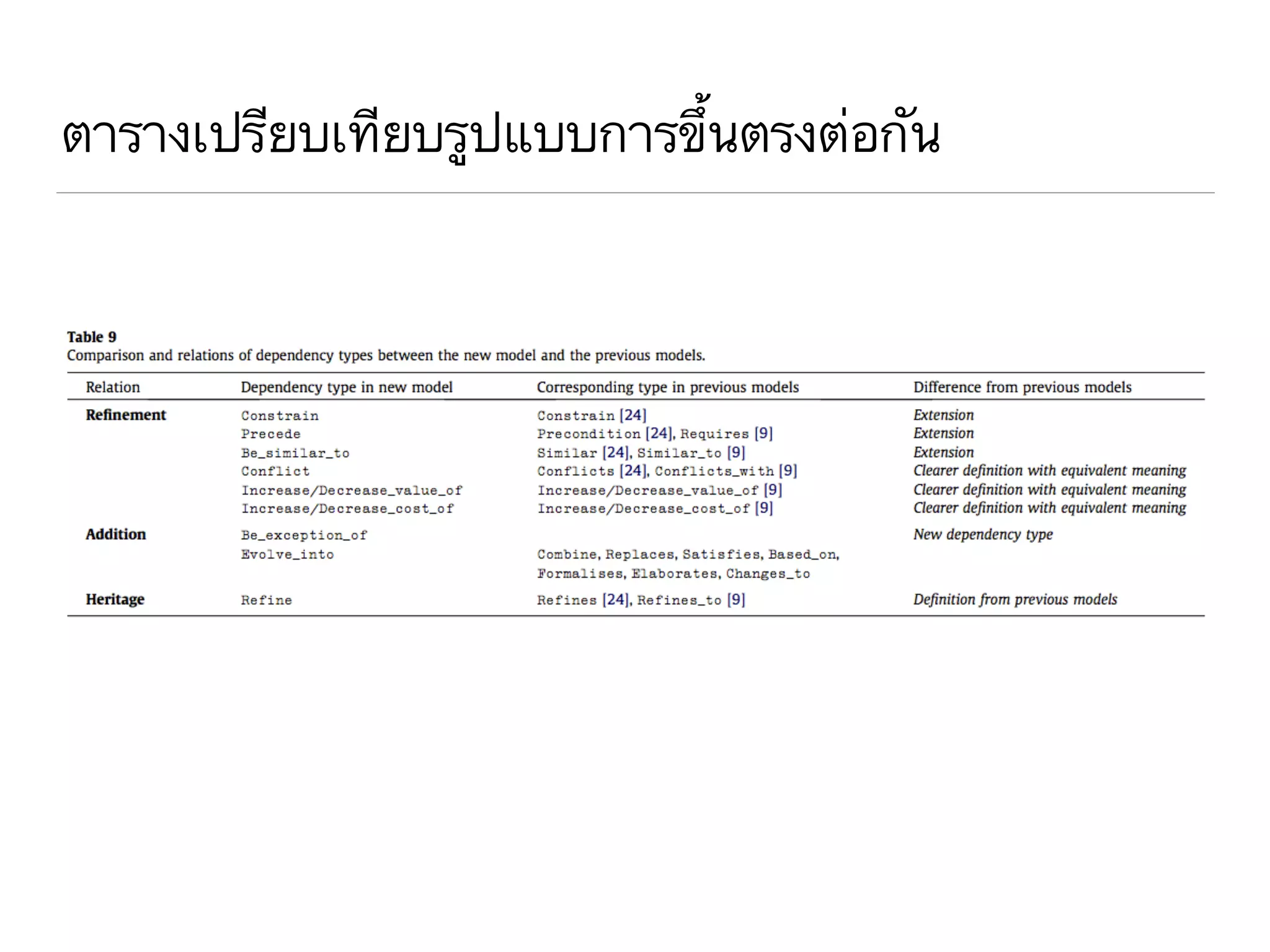The width and height of the screenshot is (1270, 952).
Task: Click 'Combine, Replaces, Satisfies, Based_on,' line
Action: (688, 554)
